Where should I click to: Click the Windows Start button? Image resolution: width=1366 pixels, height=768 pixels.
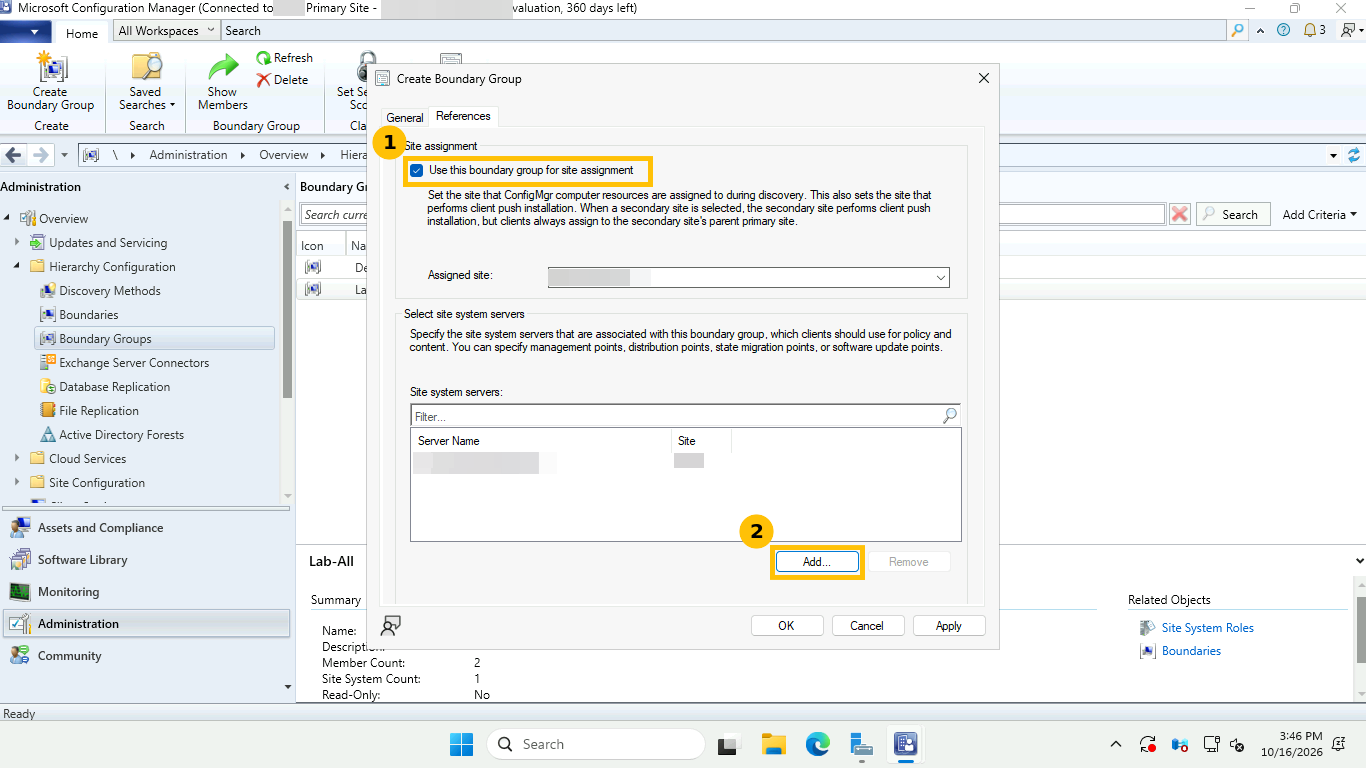461,744
